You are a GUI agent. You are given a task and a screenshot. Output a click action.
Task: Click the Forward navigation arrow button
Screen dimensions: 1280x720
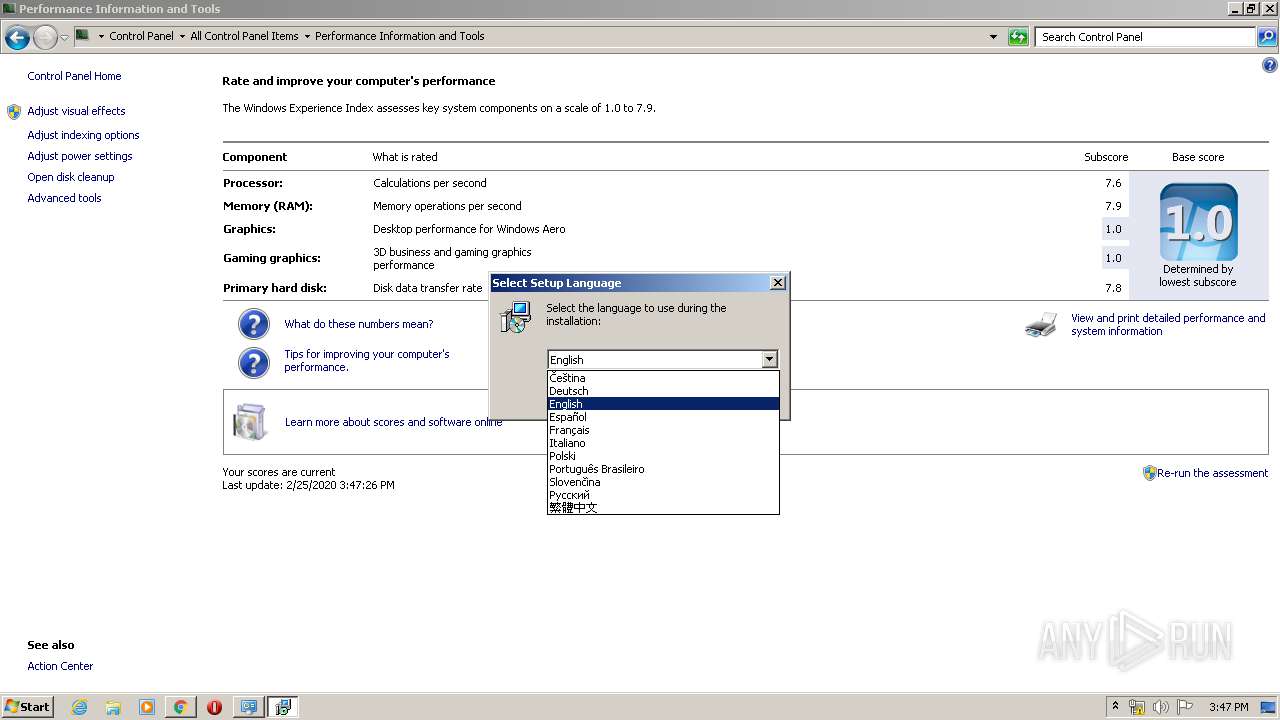pyautogui.click(x=45, y=38)
